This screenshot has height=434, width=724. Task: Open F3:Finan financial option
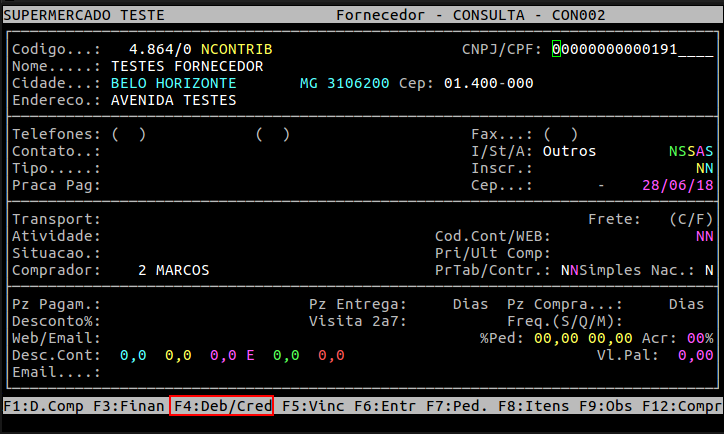(x=129, y=406)
